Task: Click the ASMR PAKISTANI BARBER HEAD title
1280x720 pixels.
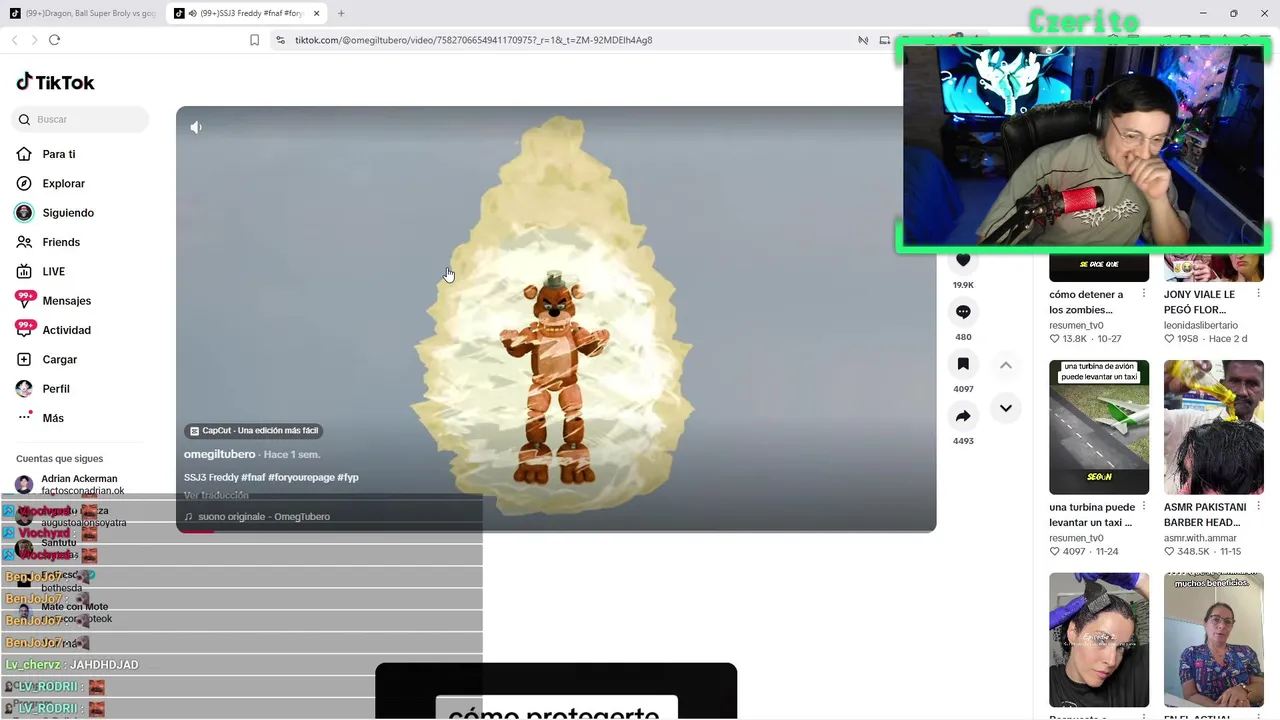Action: pyautogui.click(x=1205, y=515)
